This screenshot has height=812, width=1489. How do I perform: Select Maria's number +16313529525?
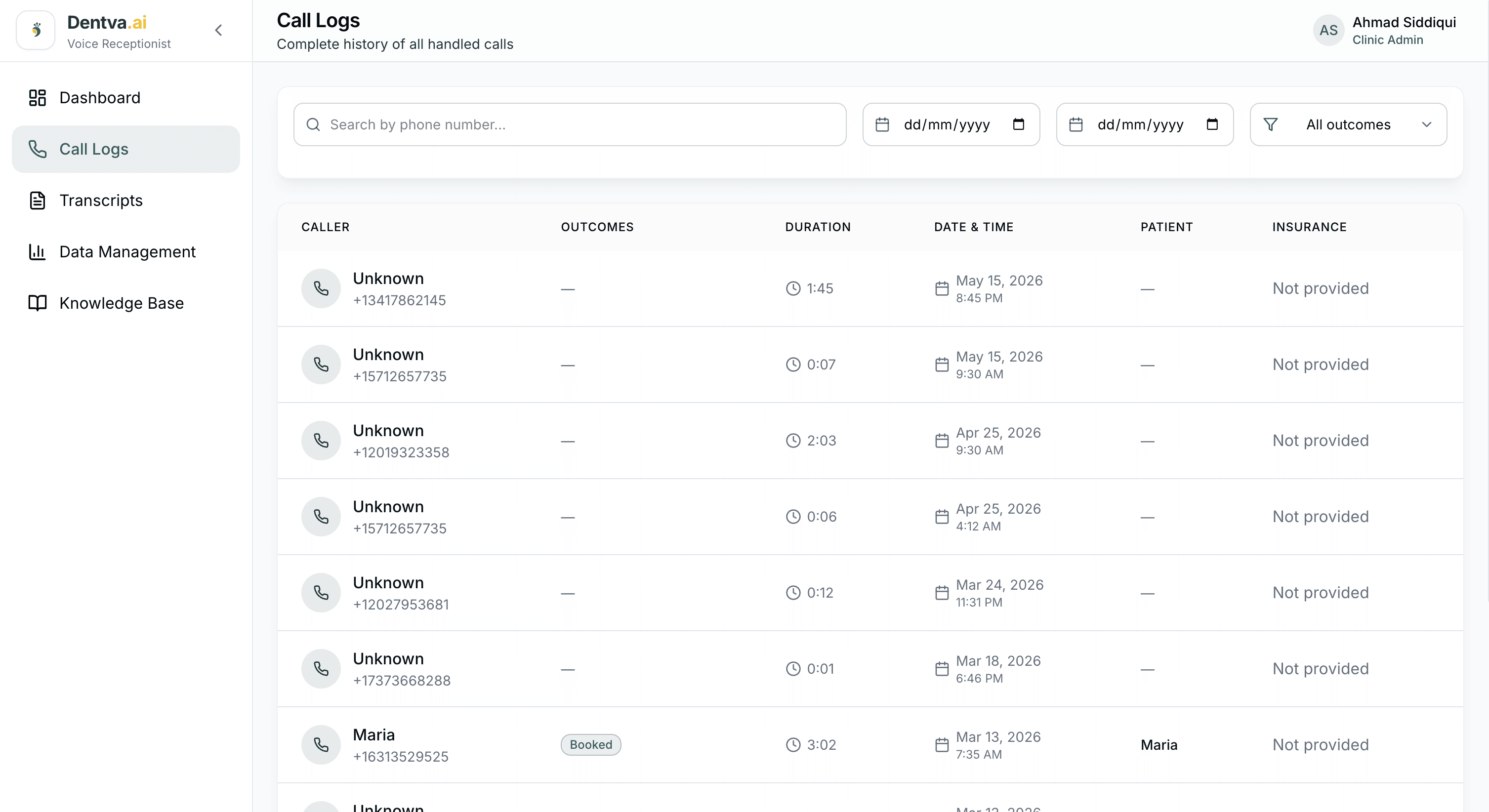coord(401,757)
